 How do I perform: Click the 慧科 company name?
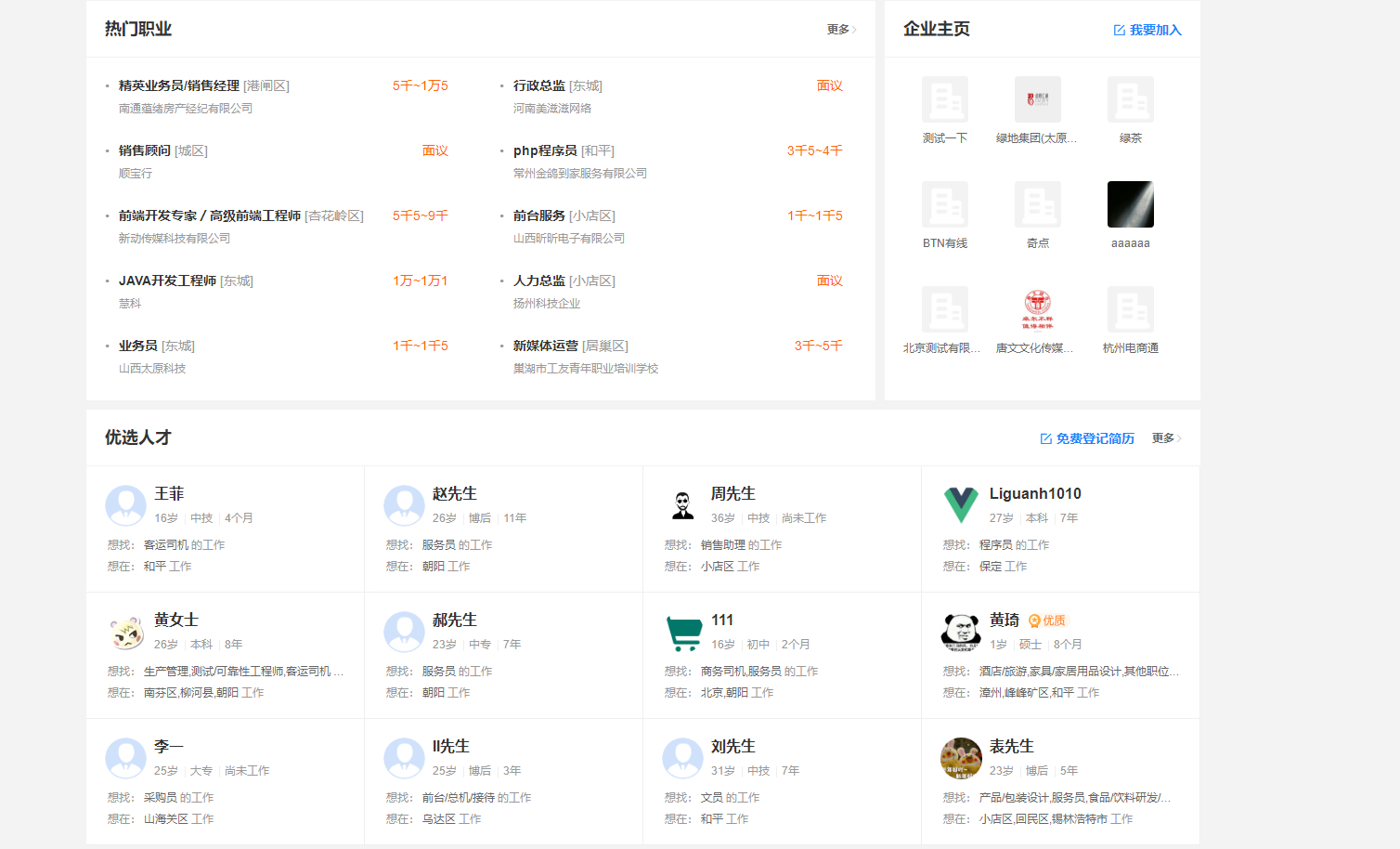click(130, 304)
